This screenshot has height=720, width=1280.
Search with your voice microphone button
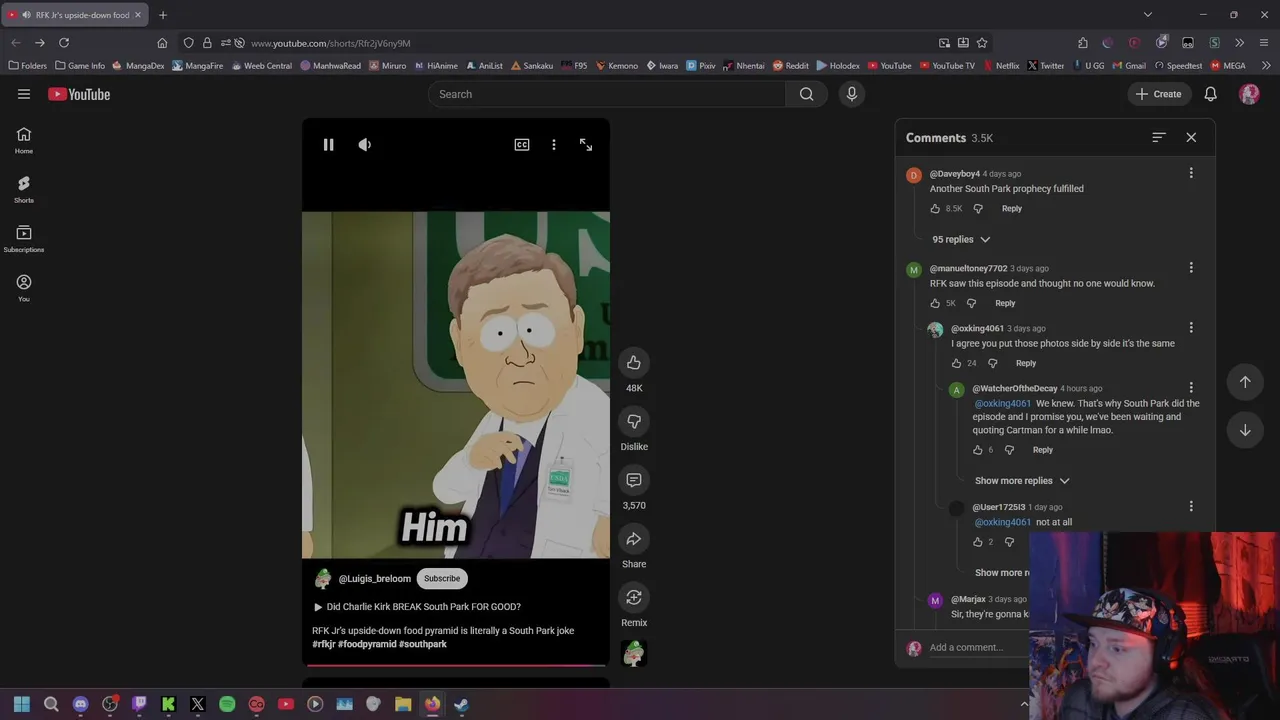[852, 94]
